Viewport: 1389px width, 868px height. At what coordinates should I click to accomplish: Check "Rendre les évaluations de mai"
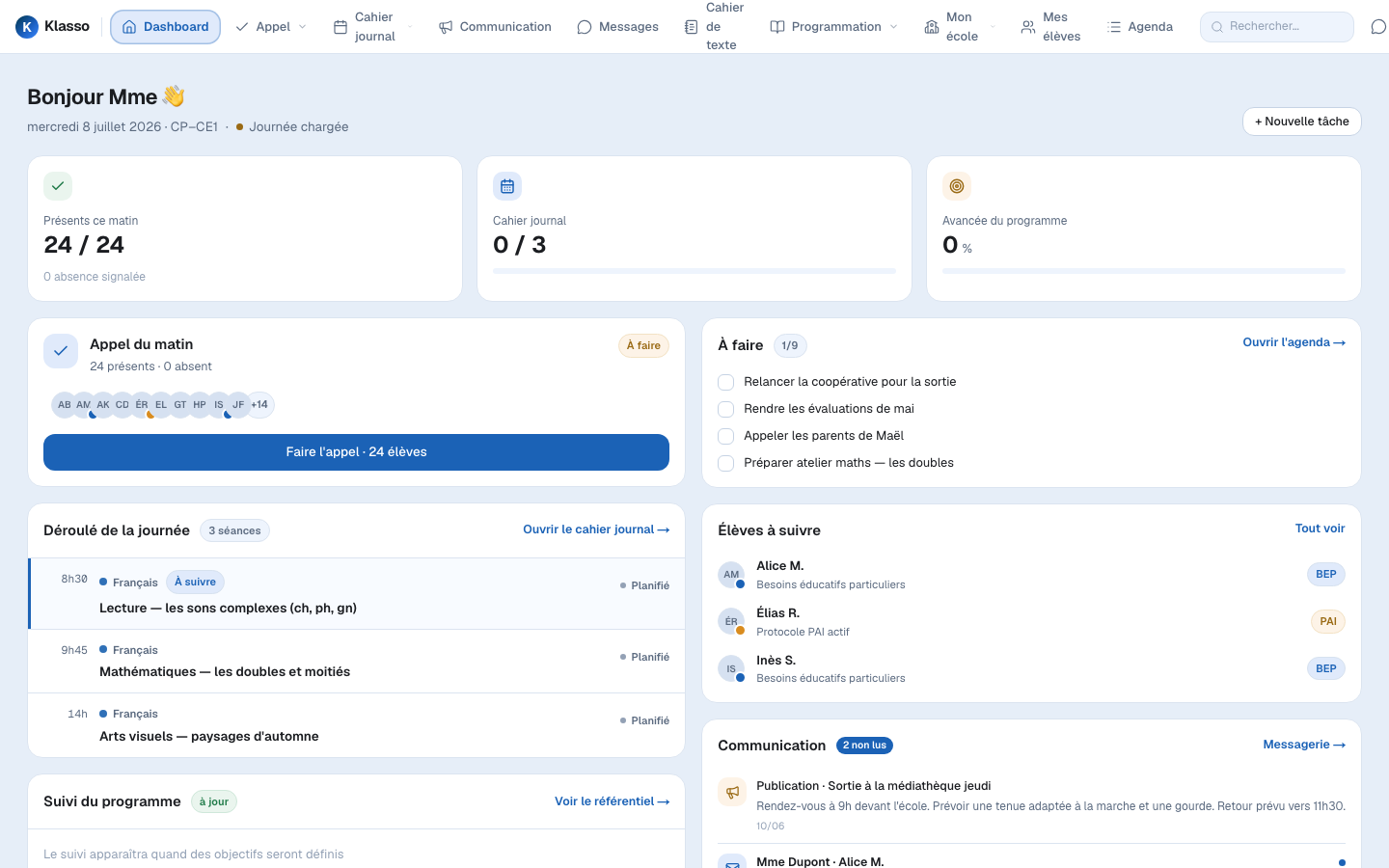(726, 410)
